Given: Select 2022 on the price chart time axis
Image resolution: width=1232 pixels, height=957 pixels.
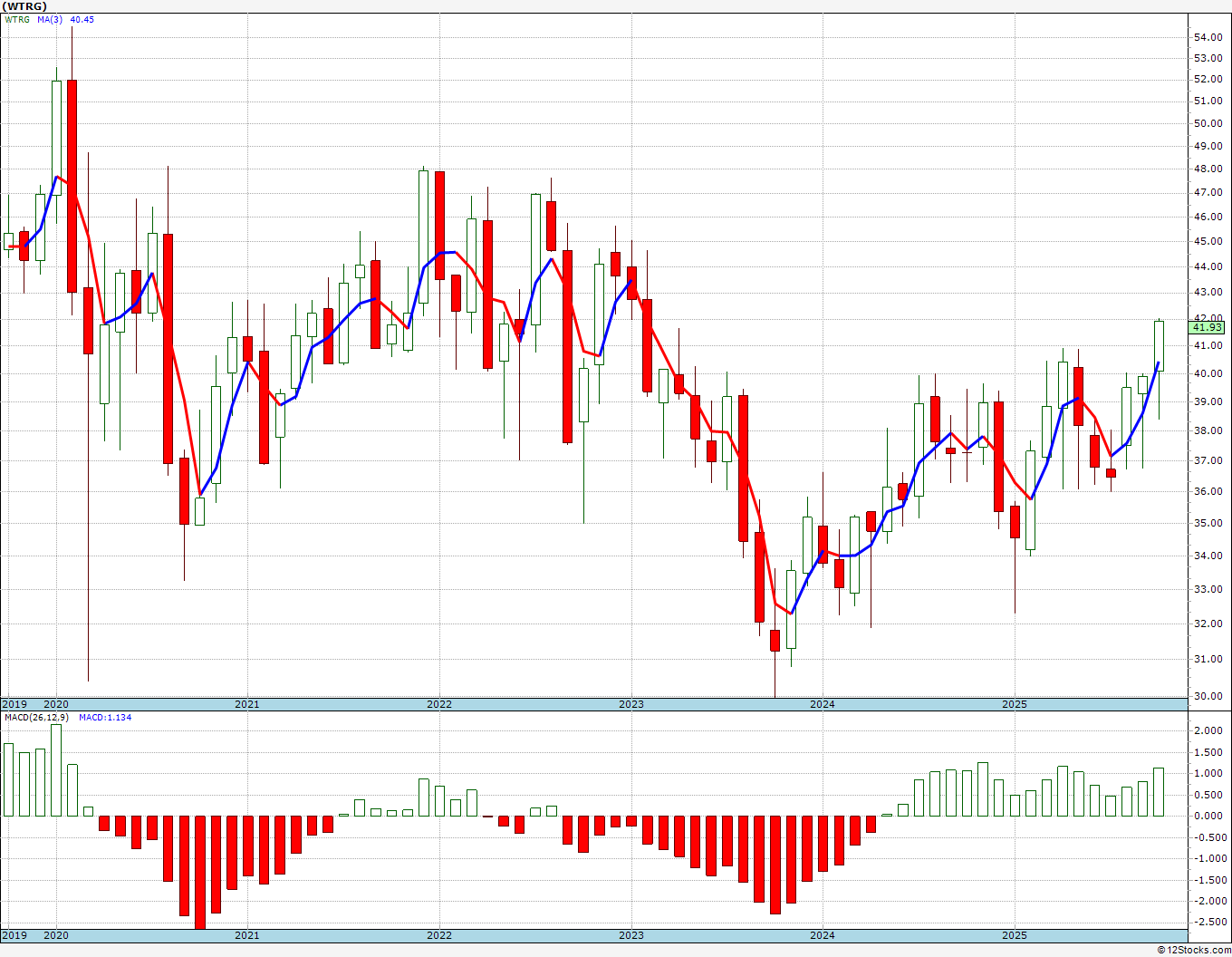Looking at the screenshot, I should click(439, 704).
